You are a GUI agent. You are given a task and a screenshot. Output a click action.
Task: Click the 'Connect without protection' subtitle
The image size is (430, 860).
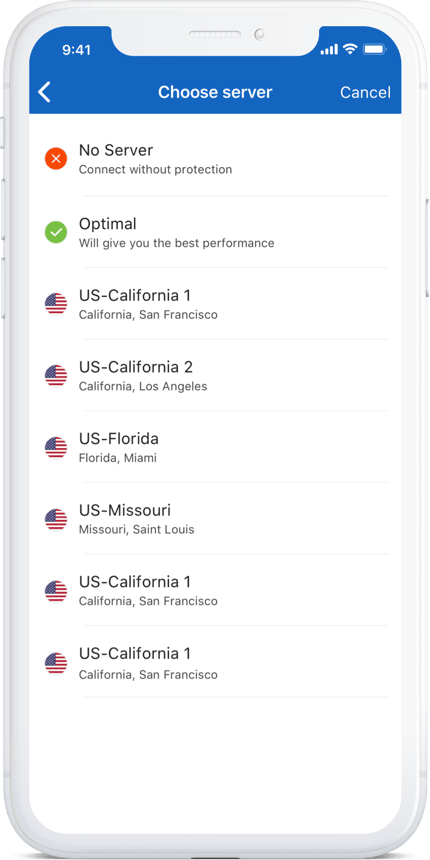tap(155, 169)
